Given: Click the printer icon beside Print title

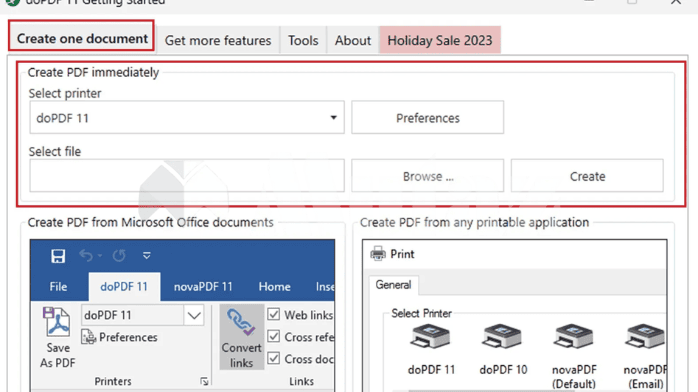Looking at the screenshot, I should 378,254.
